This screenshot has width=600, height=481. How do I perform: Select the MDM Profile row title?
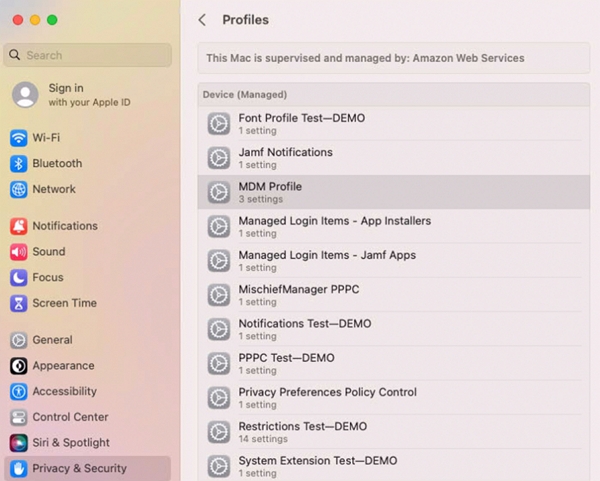pos(270,186)
